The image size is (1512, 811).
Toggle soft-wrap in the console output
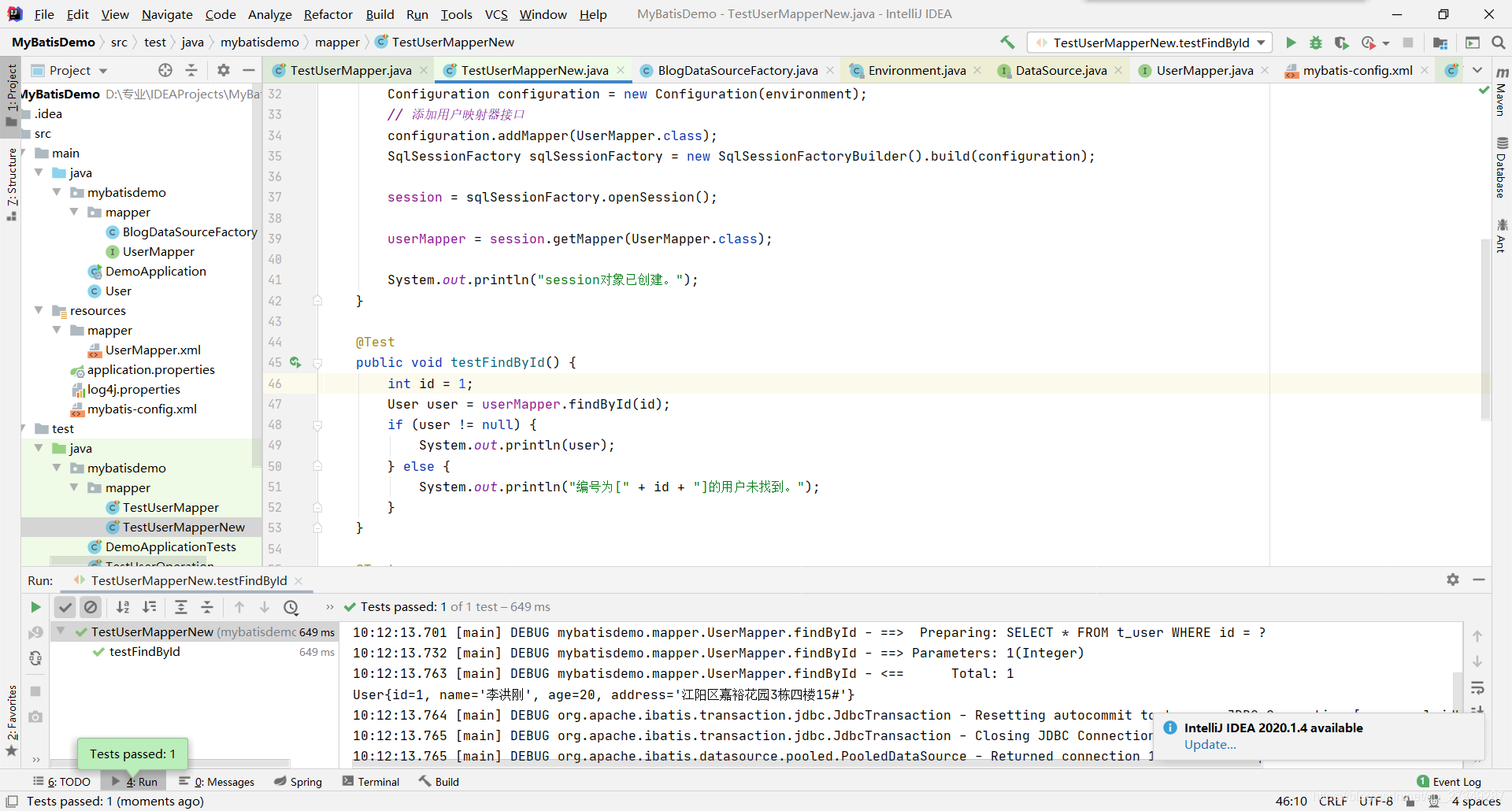point(1477,688)
